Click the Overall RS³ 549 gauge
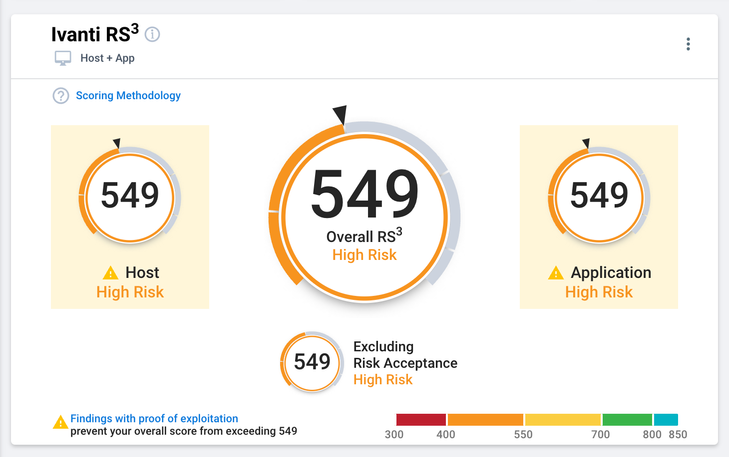Screen dimensions: 729x457 click(x=364, y=213)
